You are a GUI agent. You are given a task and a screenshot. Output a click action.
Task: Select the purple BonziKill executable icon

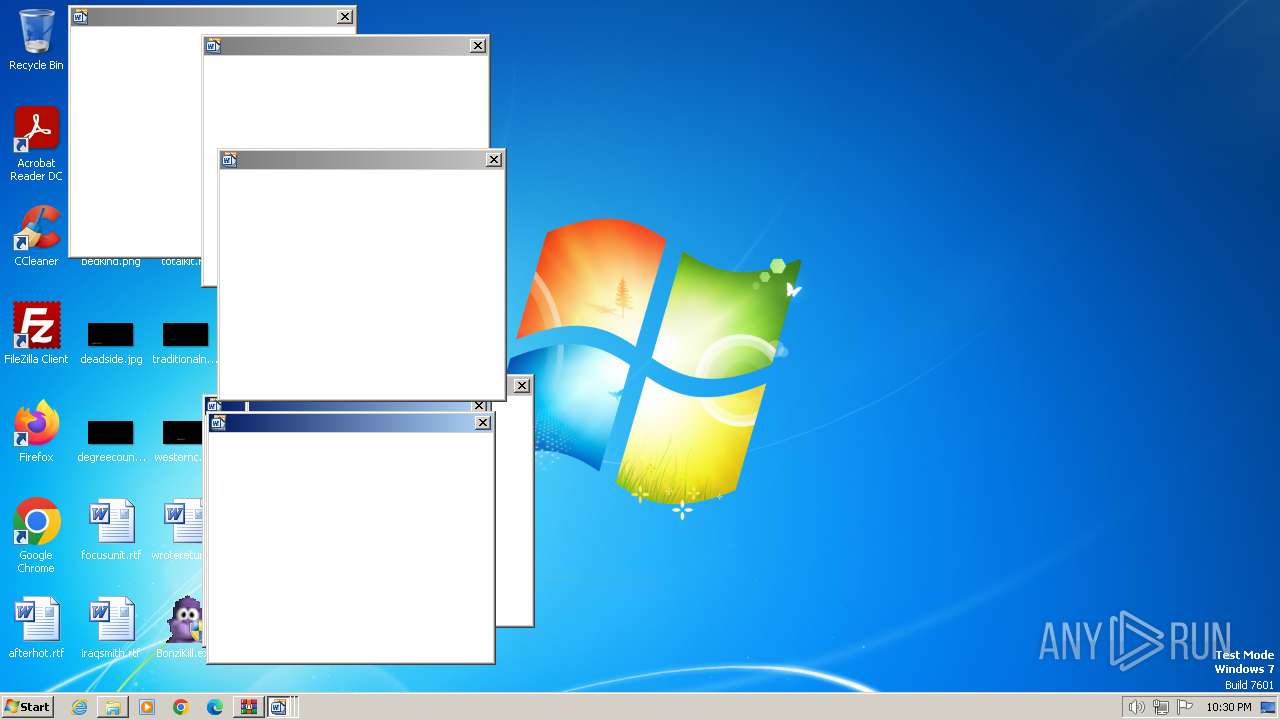[x=184, y=629]
